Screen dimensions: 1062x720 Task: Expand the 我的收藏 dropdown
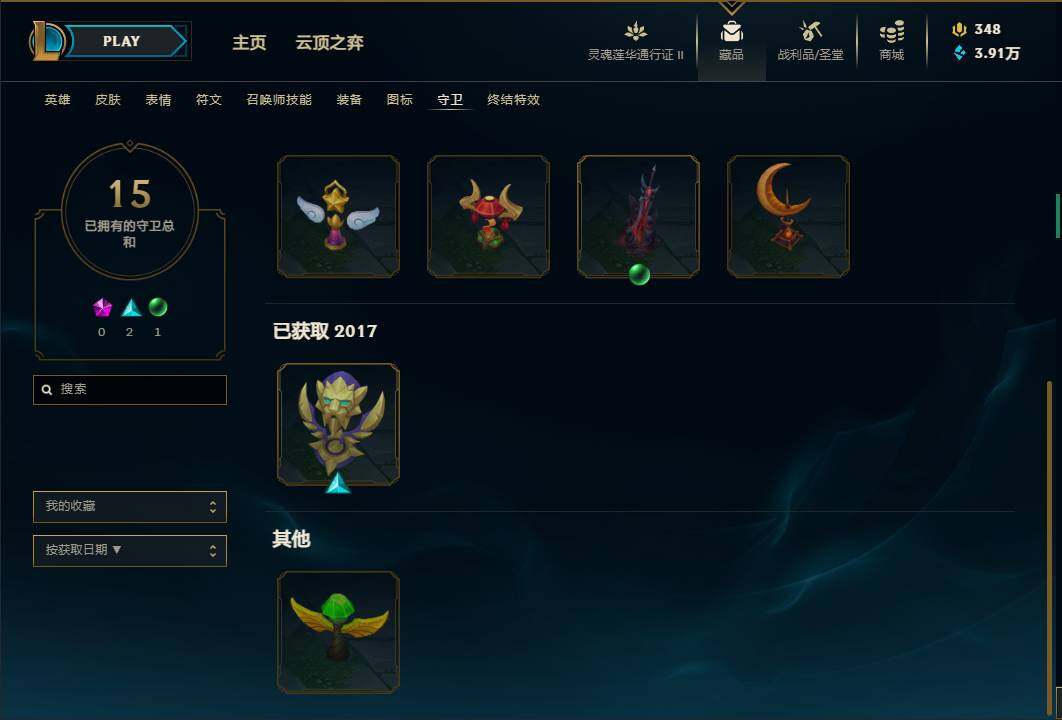(130, 507)
